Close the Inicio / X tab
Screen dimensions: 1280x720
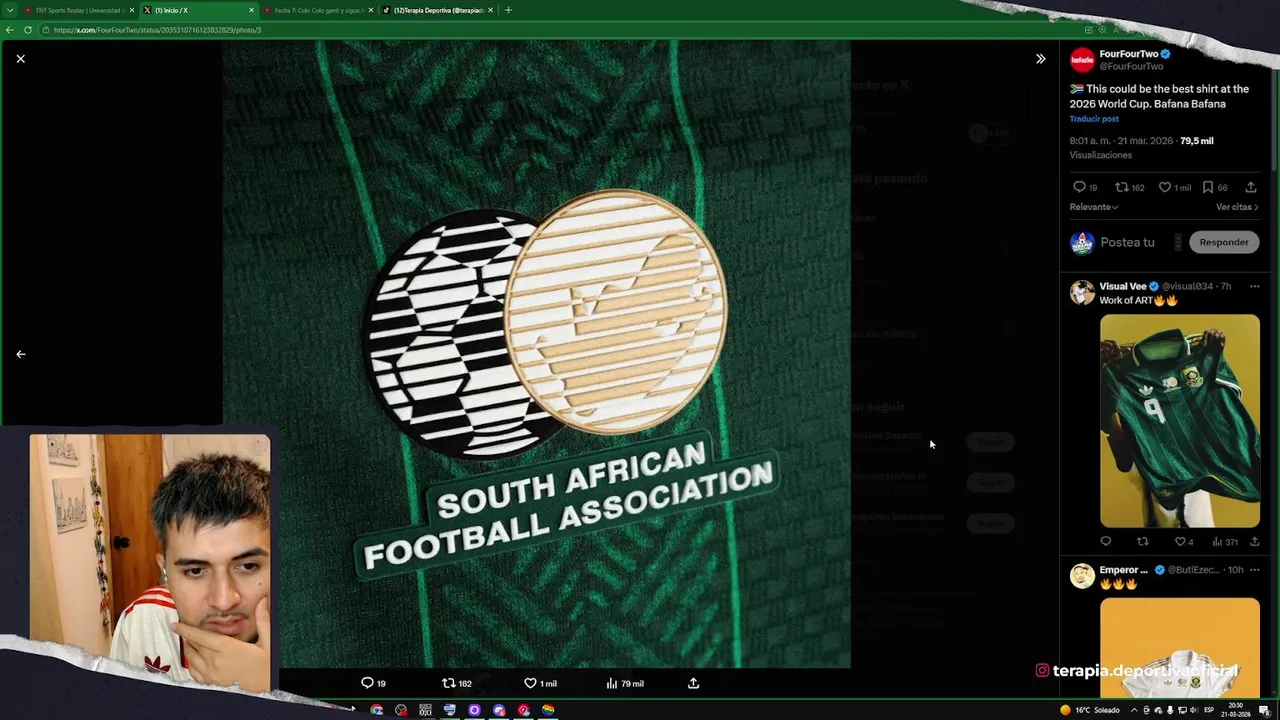coord(251,10)
